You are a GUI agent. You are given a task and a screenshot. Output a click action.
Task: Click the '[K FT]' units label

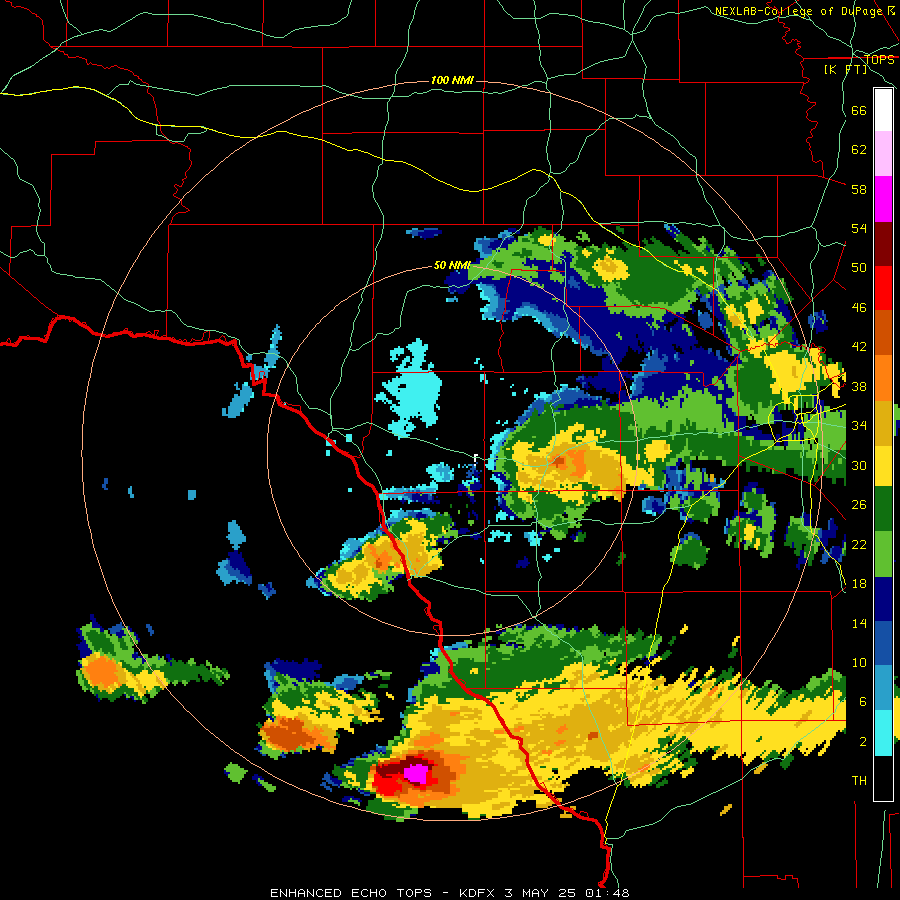[x=845, y=70]
